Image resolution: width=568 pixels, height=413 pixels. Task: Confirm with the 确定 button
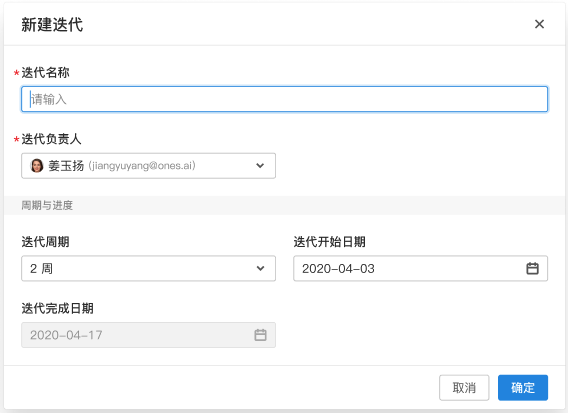click(523, 388)
